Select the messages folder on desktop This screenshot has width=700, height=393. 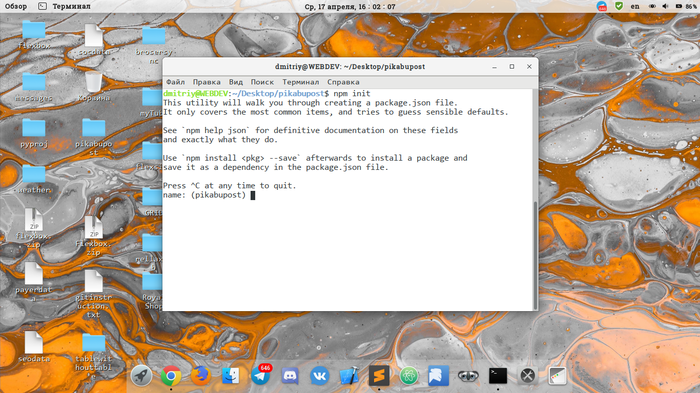[34, 87]
